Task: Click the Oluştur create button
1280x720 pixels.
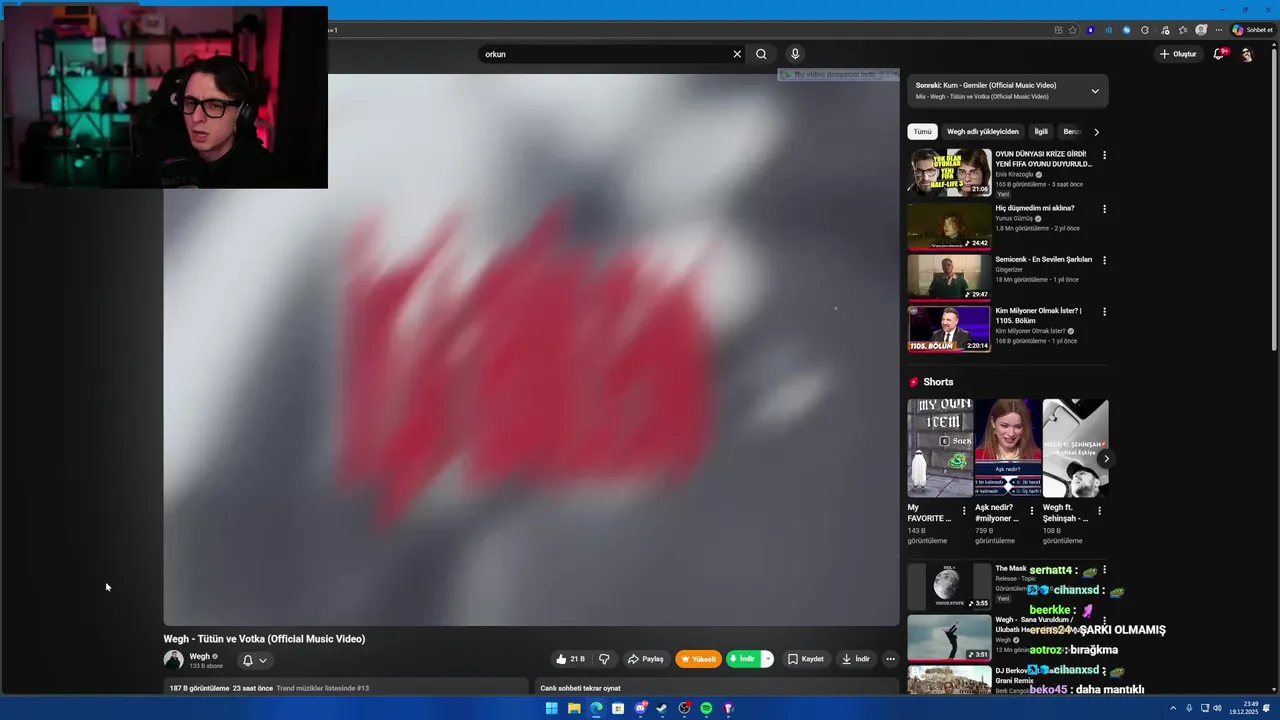Action: point(1178,54)
